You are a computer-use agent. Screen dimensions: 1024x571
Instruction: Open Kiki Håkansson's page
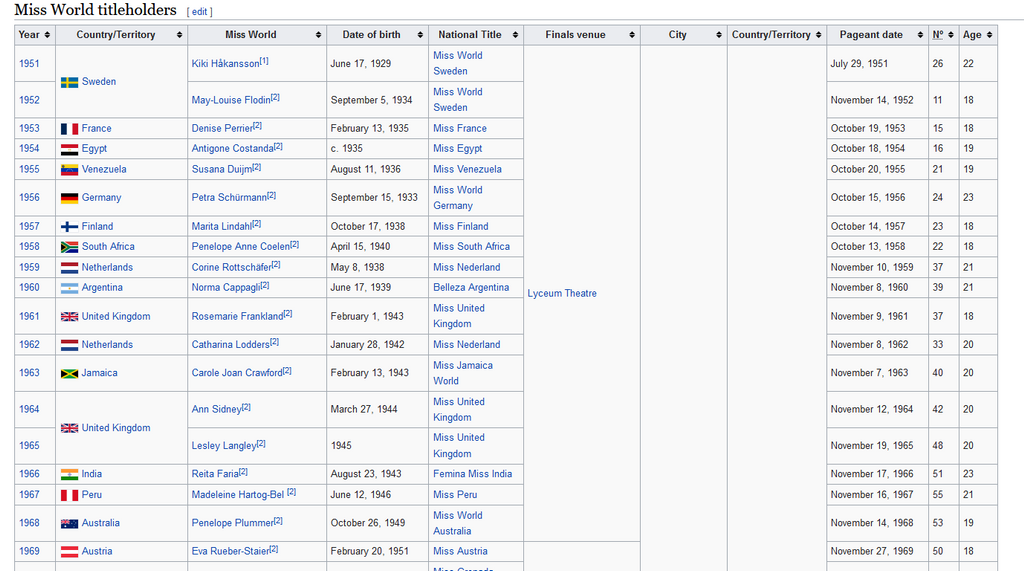(225, 63)
